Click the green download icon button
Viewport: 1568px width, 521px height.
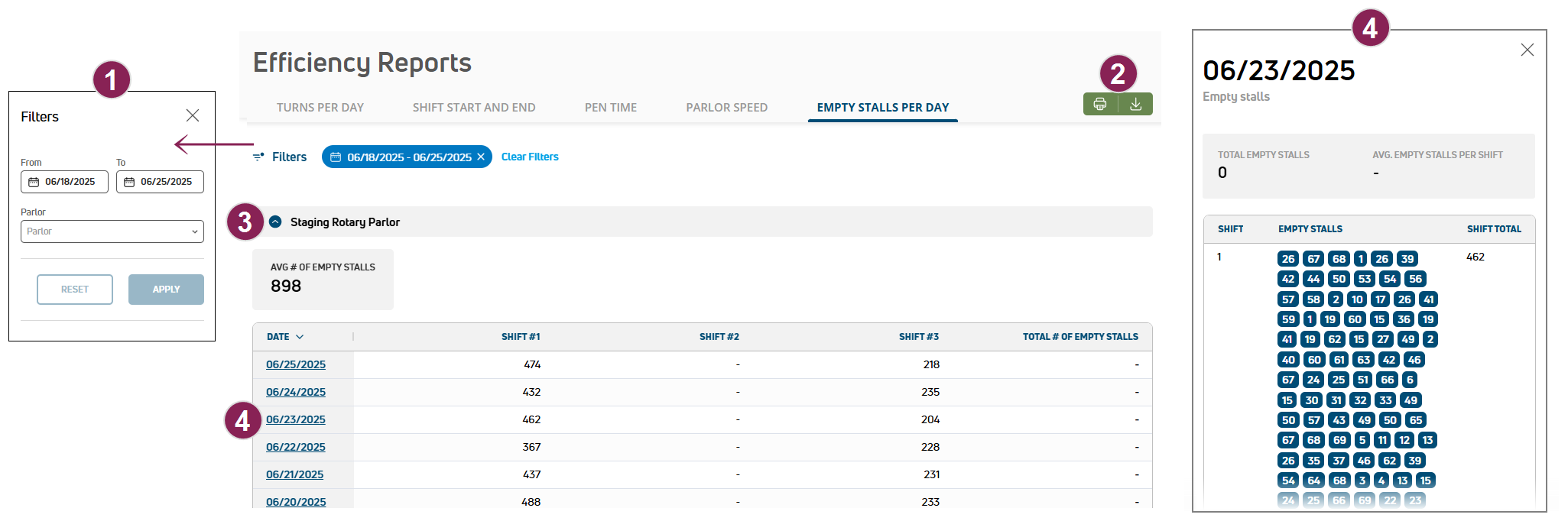[1135, 105]
